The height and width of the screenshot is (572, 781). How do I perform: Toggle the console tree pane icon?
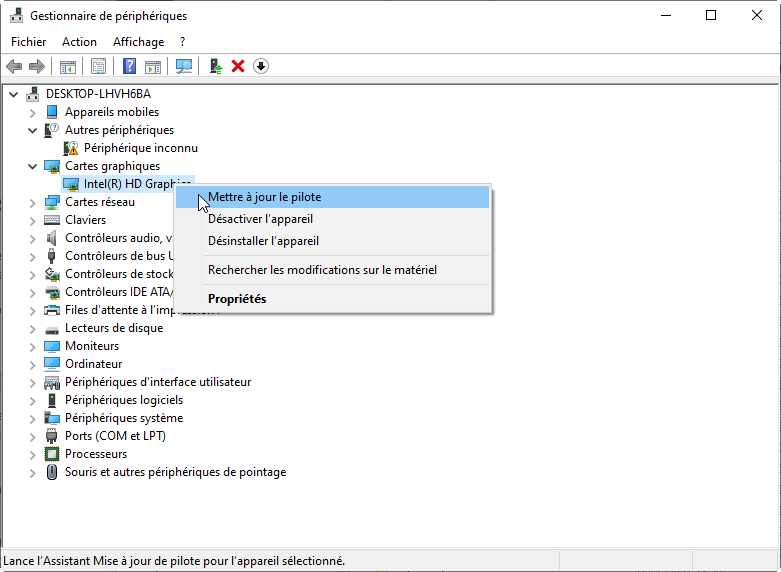pyautogui.click(x=68, y=66)
